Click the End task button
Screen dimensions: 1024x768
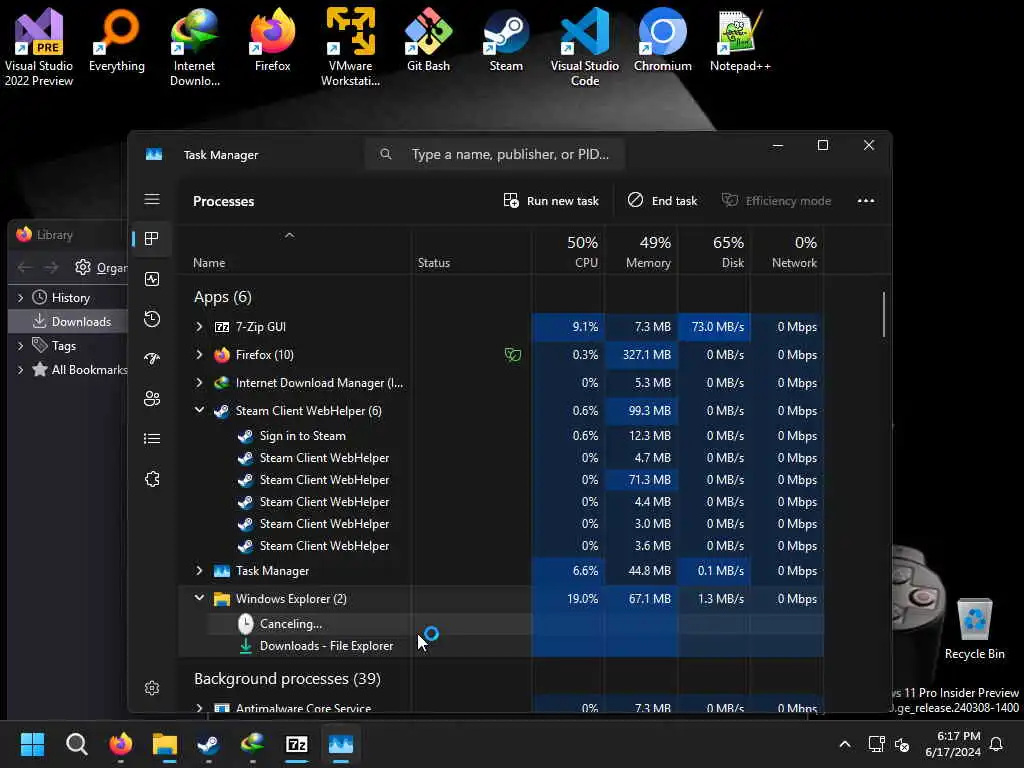[x=662, y=201]
